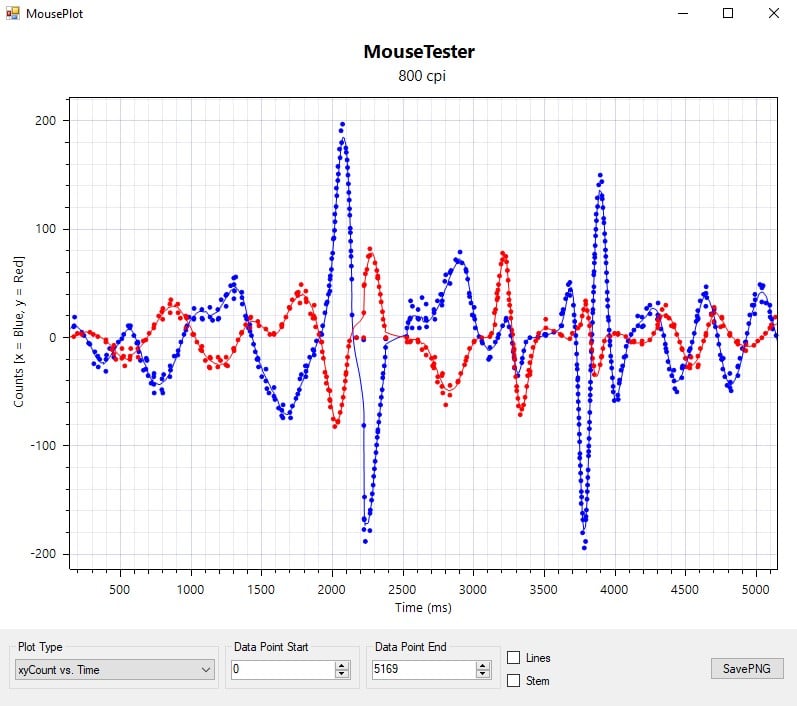
Task: Minimize the MousePlot window
Action: (x=684, y=14)
